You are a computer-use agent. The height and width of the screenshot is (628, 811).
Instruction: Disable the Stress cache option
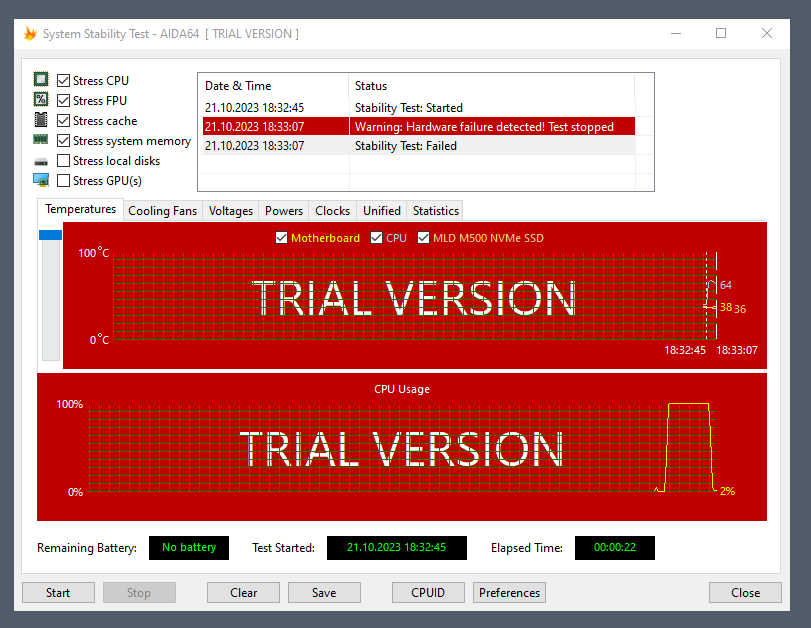click(63, 121)
